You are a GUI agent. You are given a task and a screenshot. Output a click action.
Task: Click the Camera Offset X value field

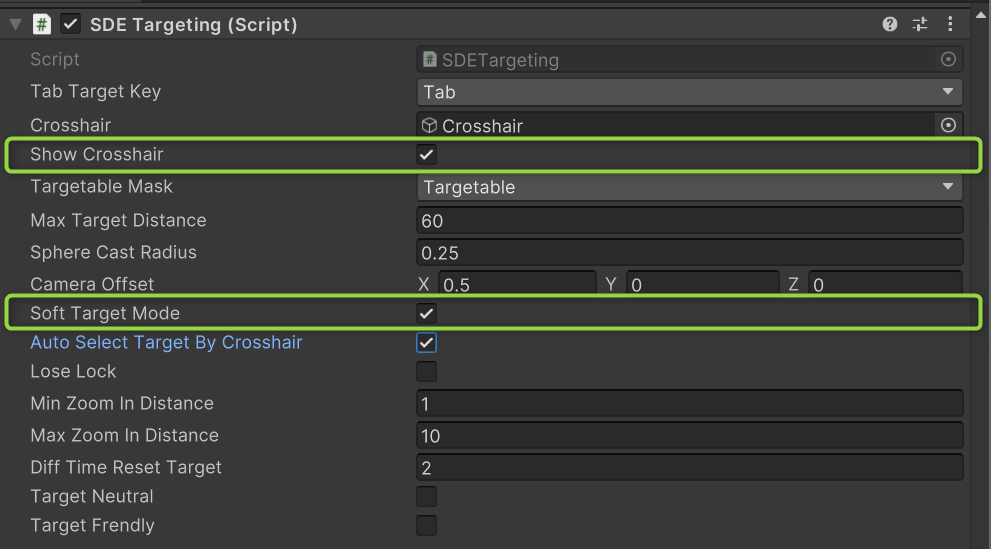pos(516,285)
